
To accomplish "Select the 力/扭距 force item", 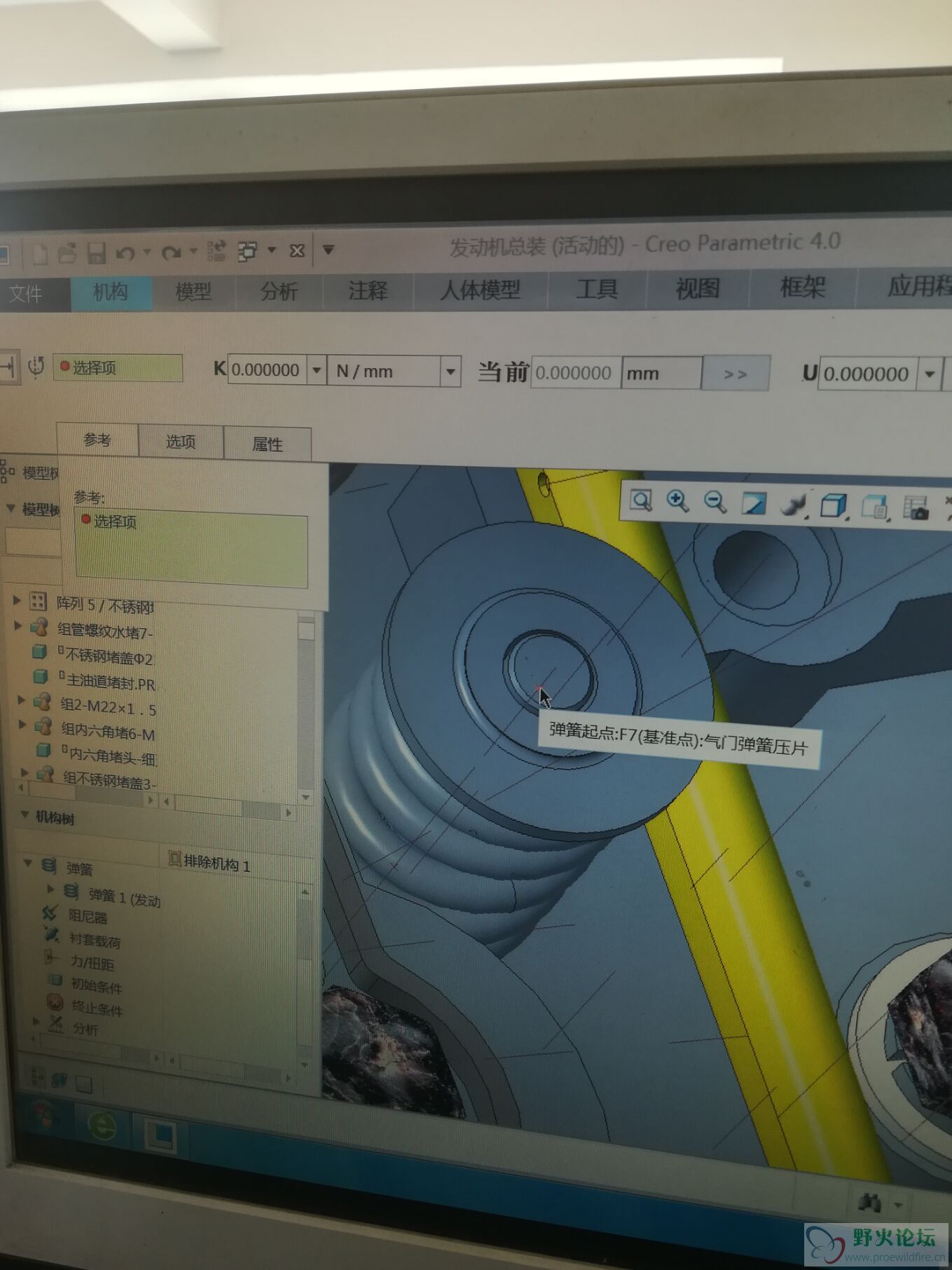I will point(92,963).
